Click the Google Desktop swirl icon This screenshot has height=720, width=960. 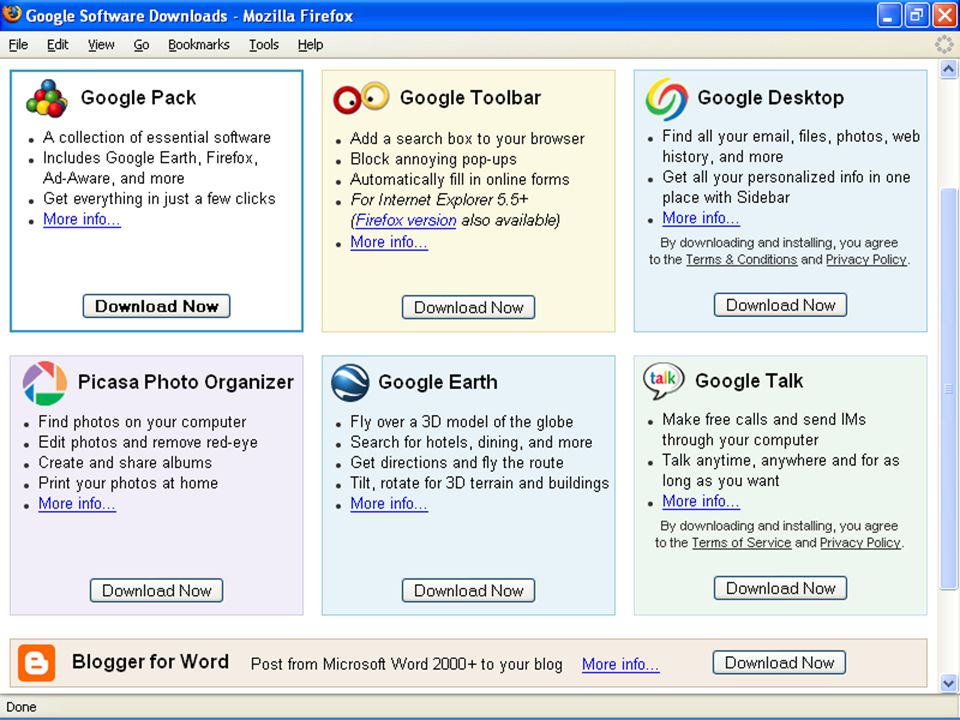(x=667, y=99)
